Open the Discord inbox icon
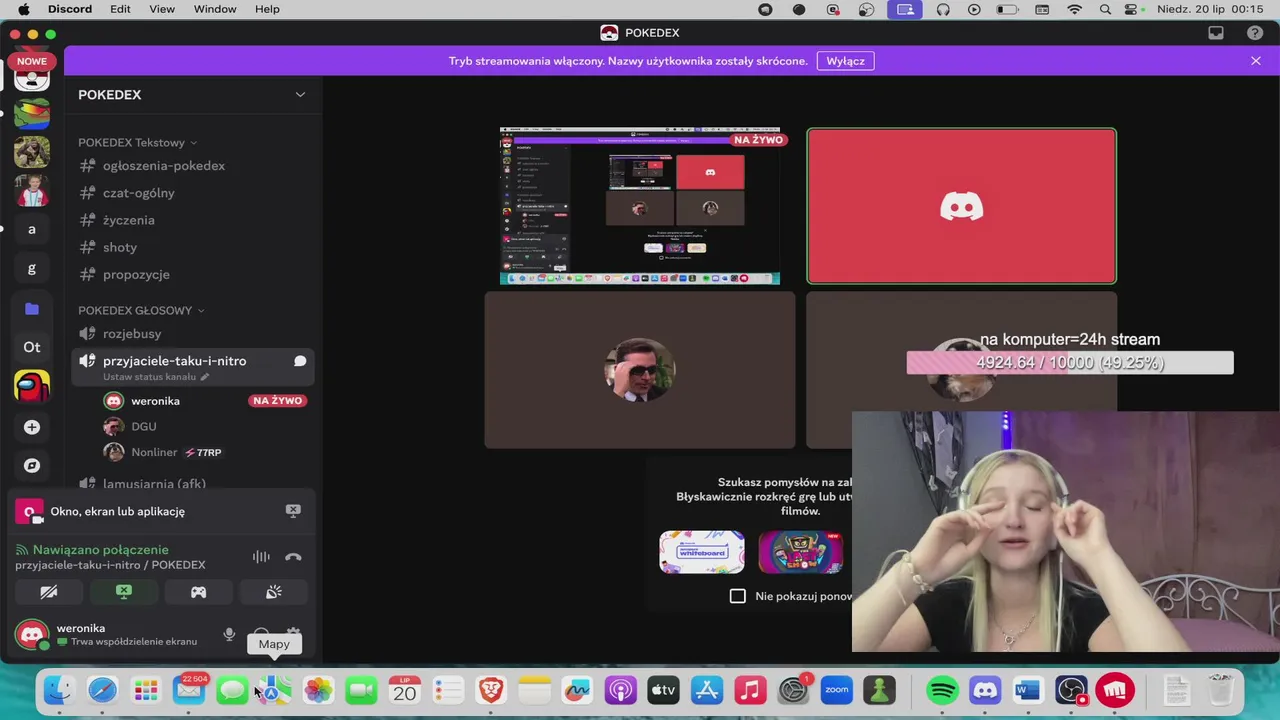The height and width of the screenshot is (720, 1280). pos(1216,33)
